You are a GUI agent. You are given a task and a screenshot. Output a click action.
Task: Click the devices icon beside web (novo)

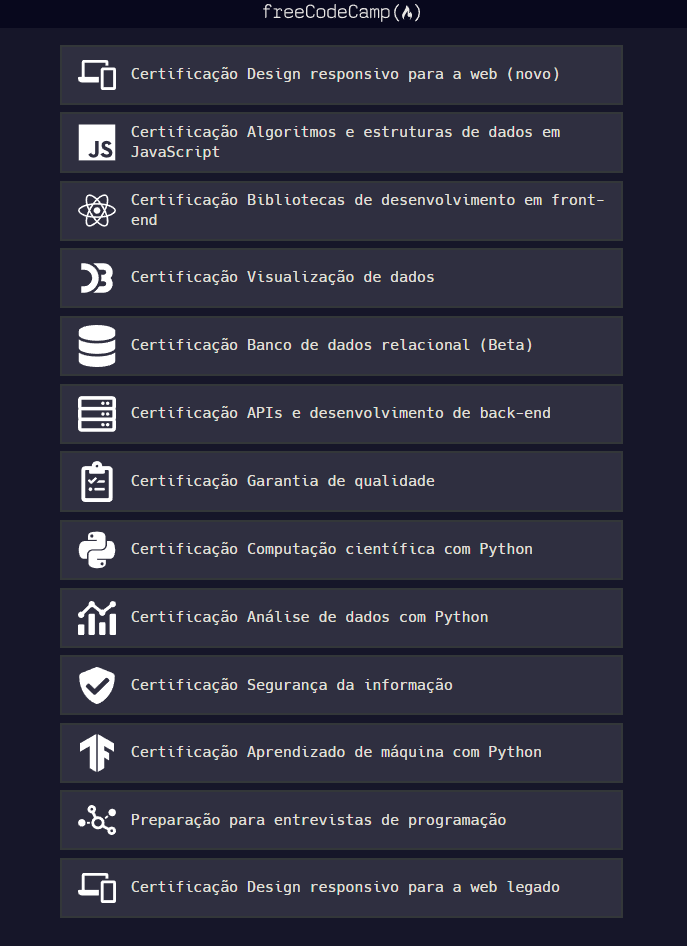(x=97, y=75)
